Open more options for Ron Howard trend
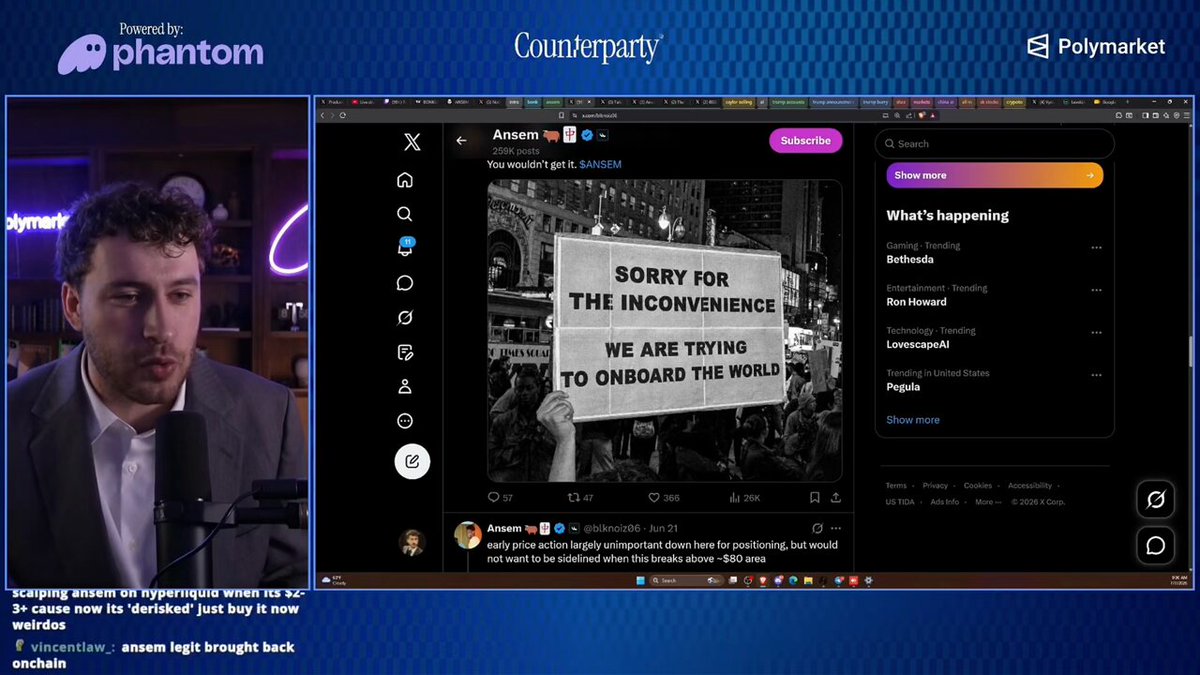This screenshot has width=1200, height=675. coord(1096,290)
